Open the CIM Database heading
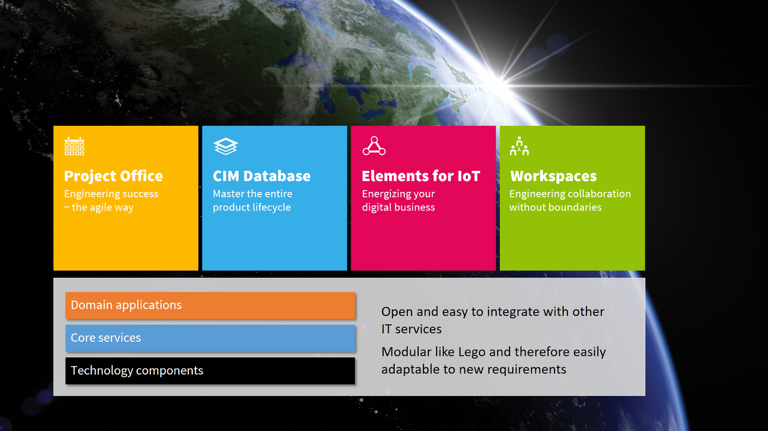 point(261,176)
